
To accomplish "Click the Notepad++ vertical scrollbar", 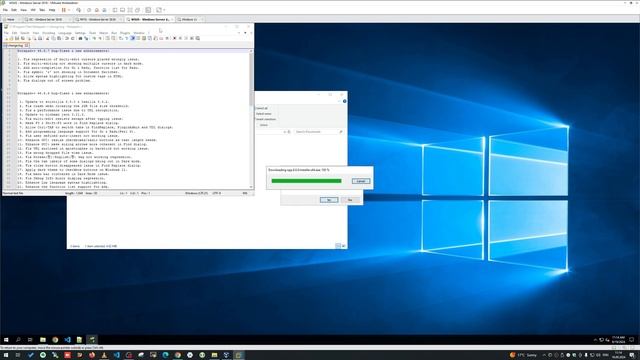I will (x=251, y=118).
